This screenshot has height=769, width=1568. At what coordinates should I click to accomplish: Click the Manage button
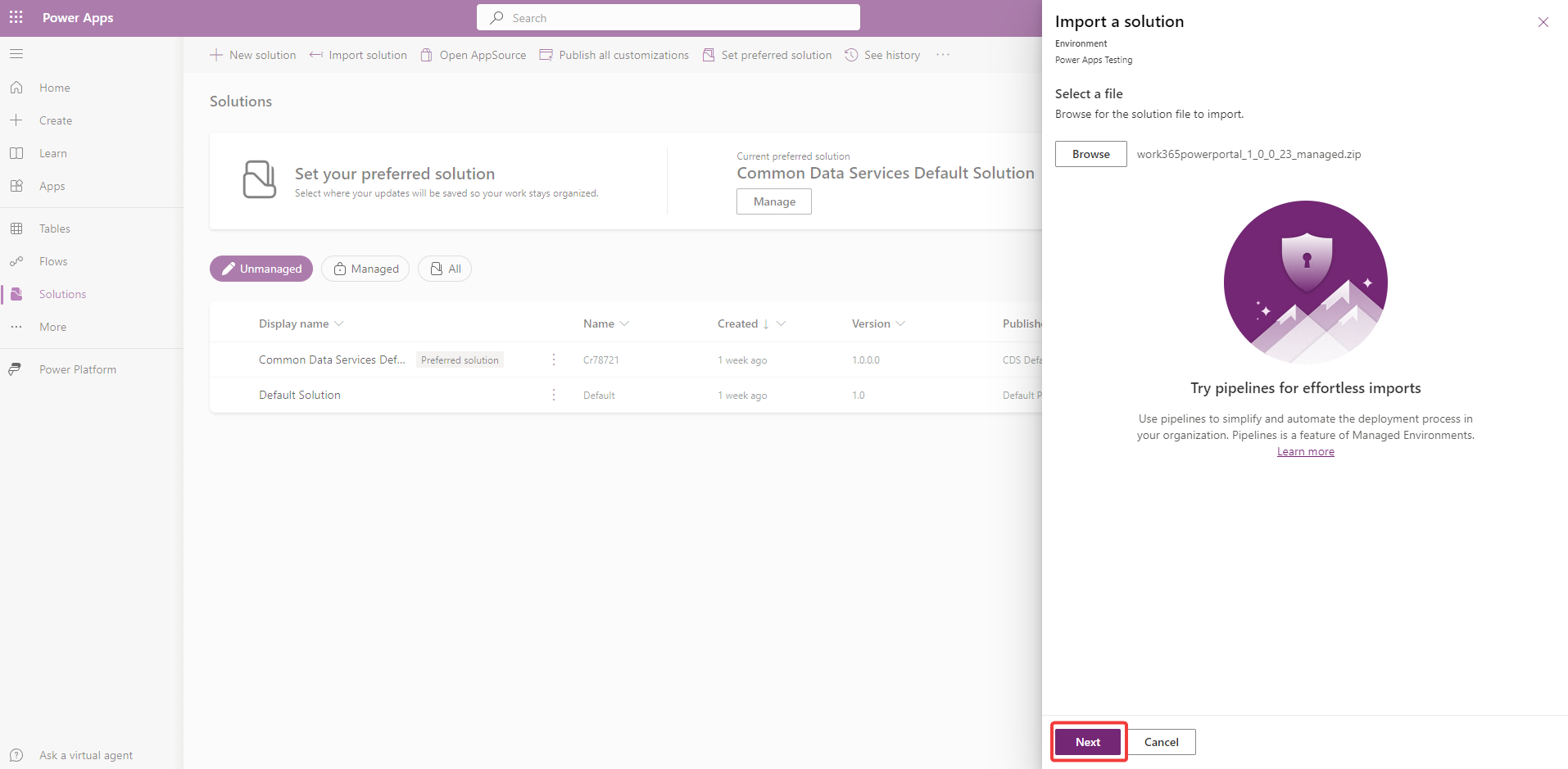[x=774, y=201]
